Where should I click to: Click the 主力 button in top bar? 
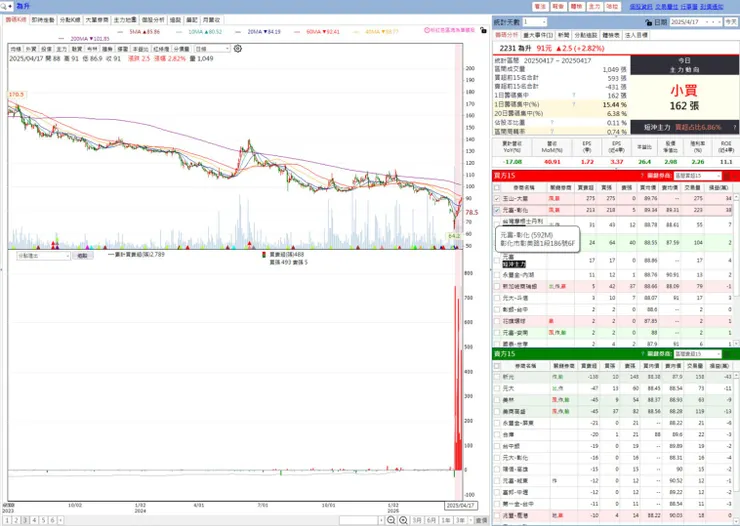pos(595,7)
